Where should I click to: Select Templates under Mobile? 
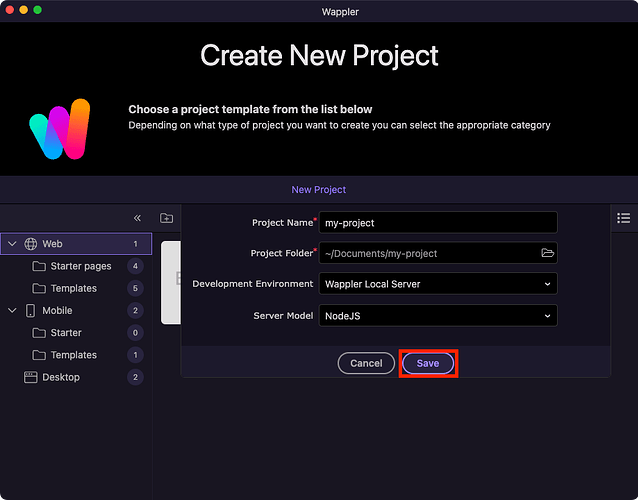(x=73, y=355)
